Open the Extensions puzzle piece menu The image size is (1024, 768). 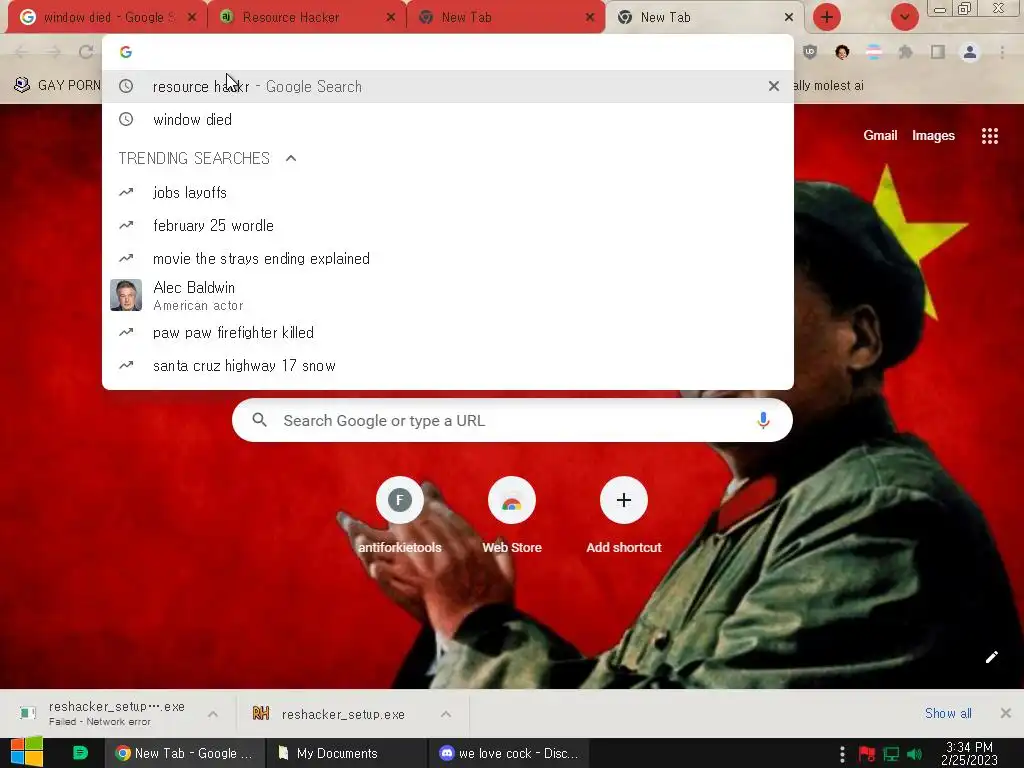[906, 52]
